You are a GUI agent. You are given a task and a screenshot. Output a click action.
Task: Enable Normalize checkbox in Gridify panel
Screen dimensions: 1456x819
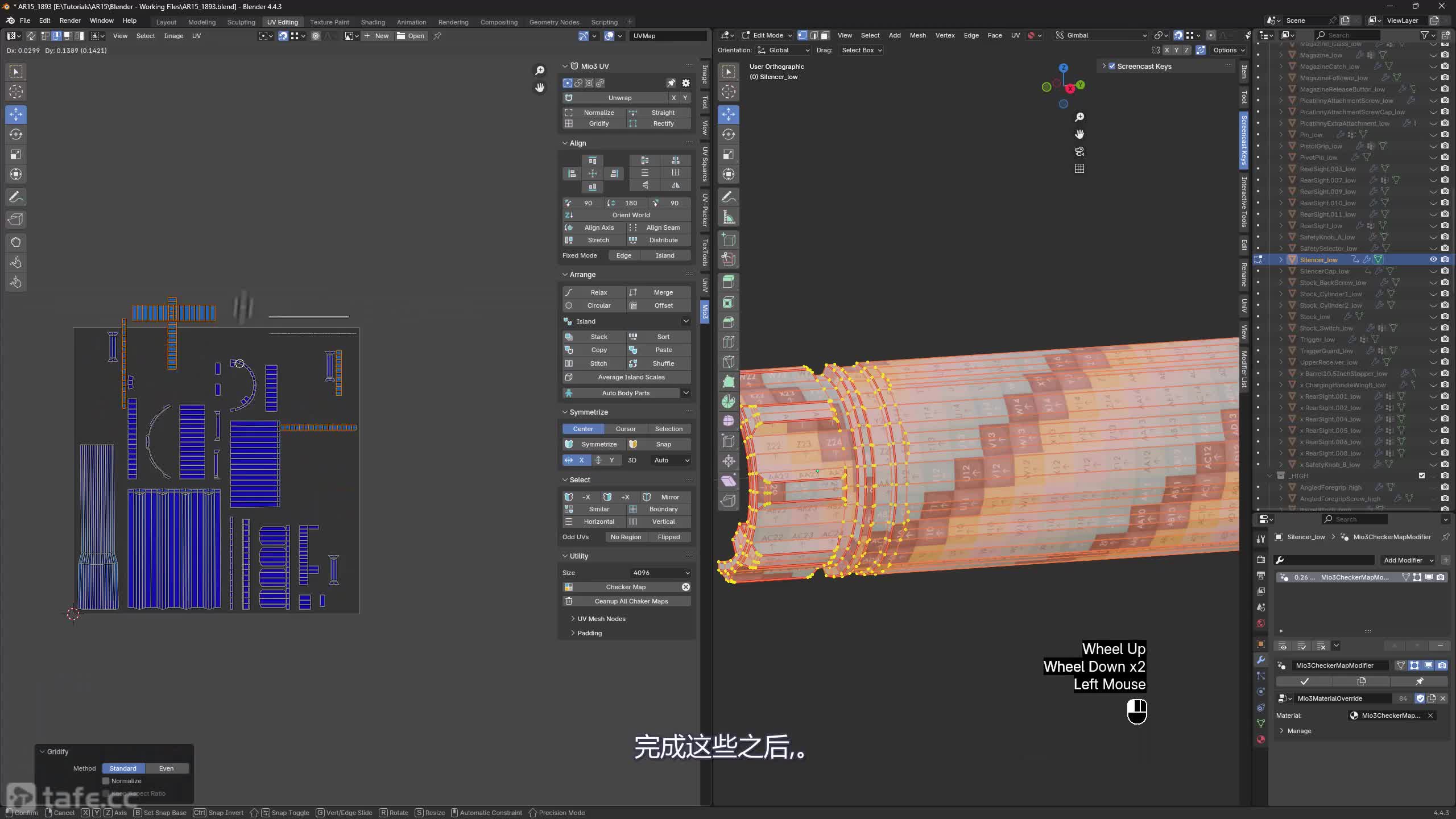106,781
